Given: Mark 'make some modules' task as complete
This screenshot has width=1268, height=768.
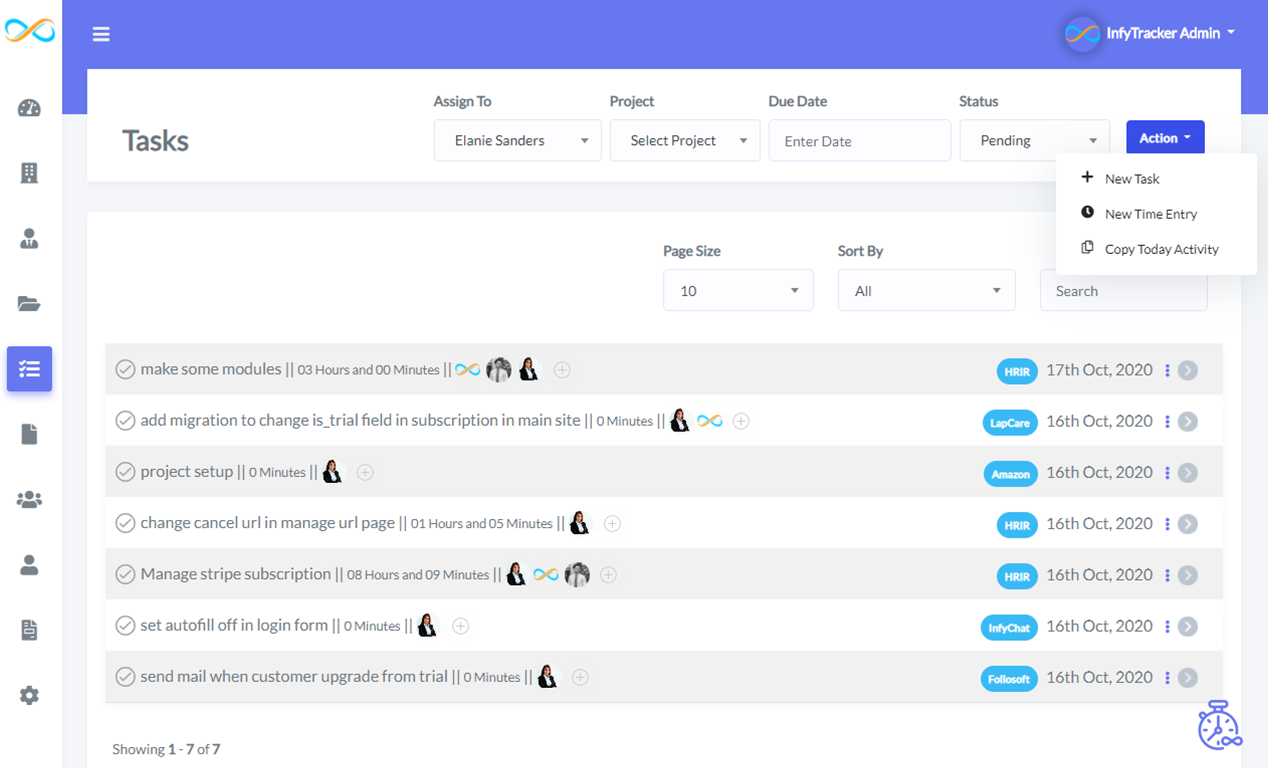Looking at the screenshot, I should [x=125, y=368].
